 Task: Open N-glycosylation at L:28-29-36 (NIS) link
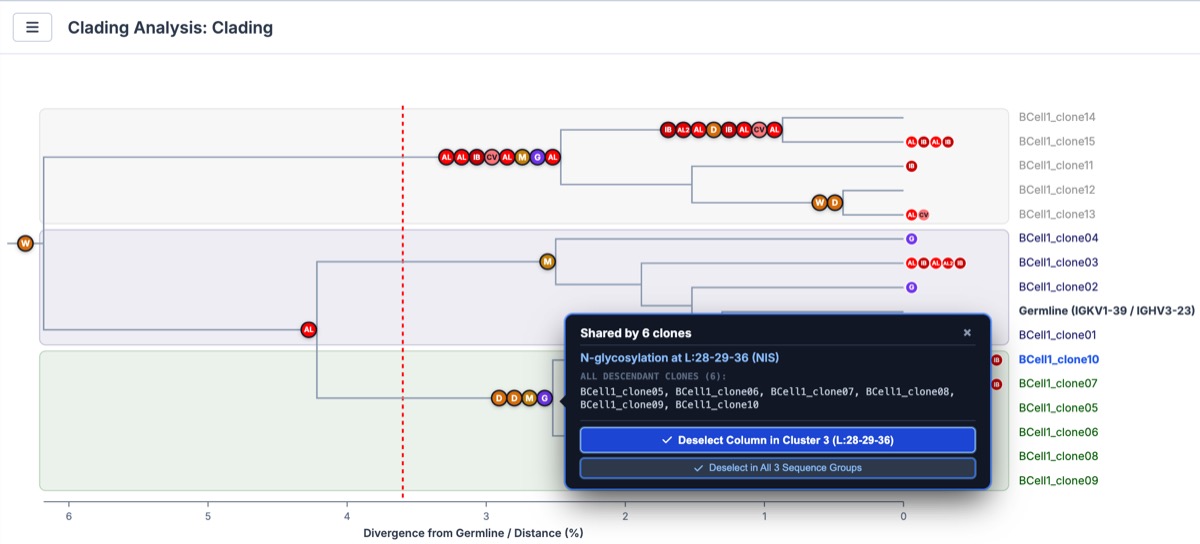point(679,358)
